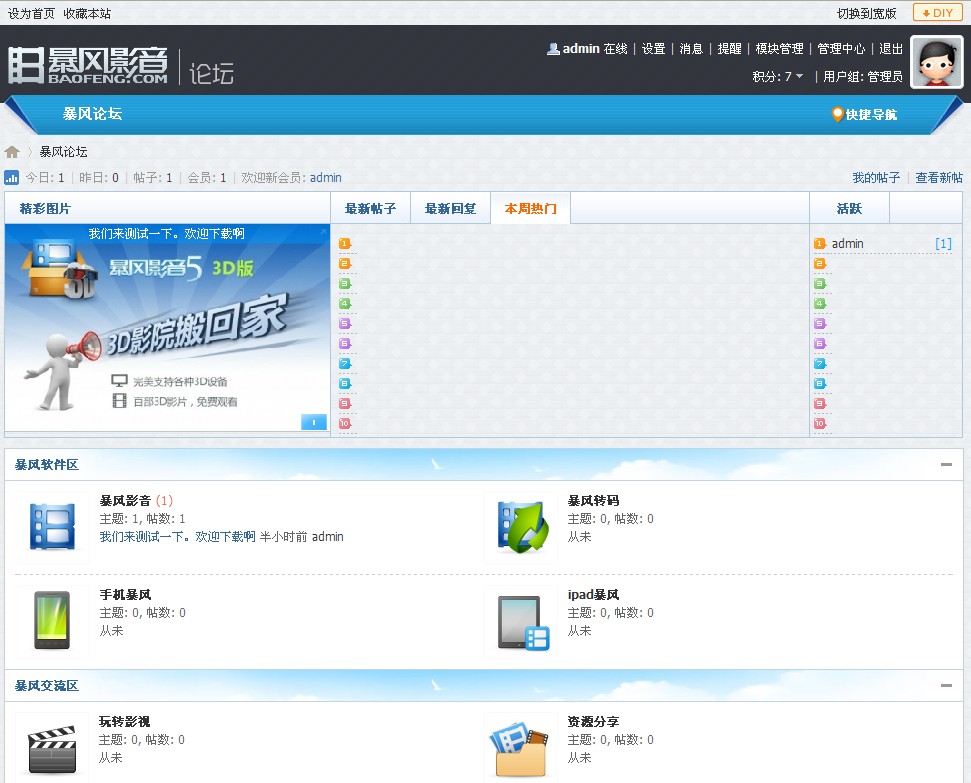Open the 暴风影音 forum title

(125, 501)
